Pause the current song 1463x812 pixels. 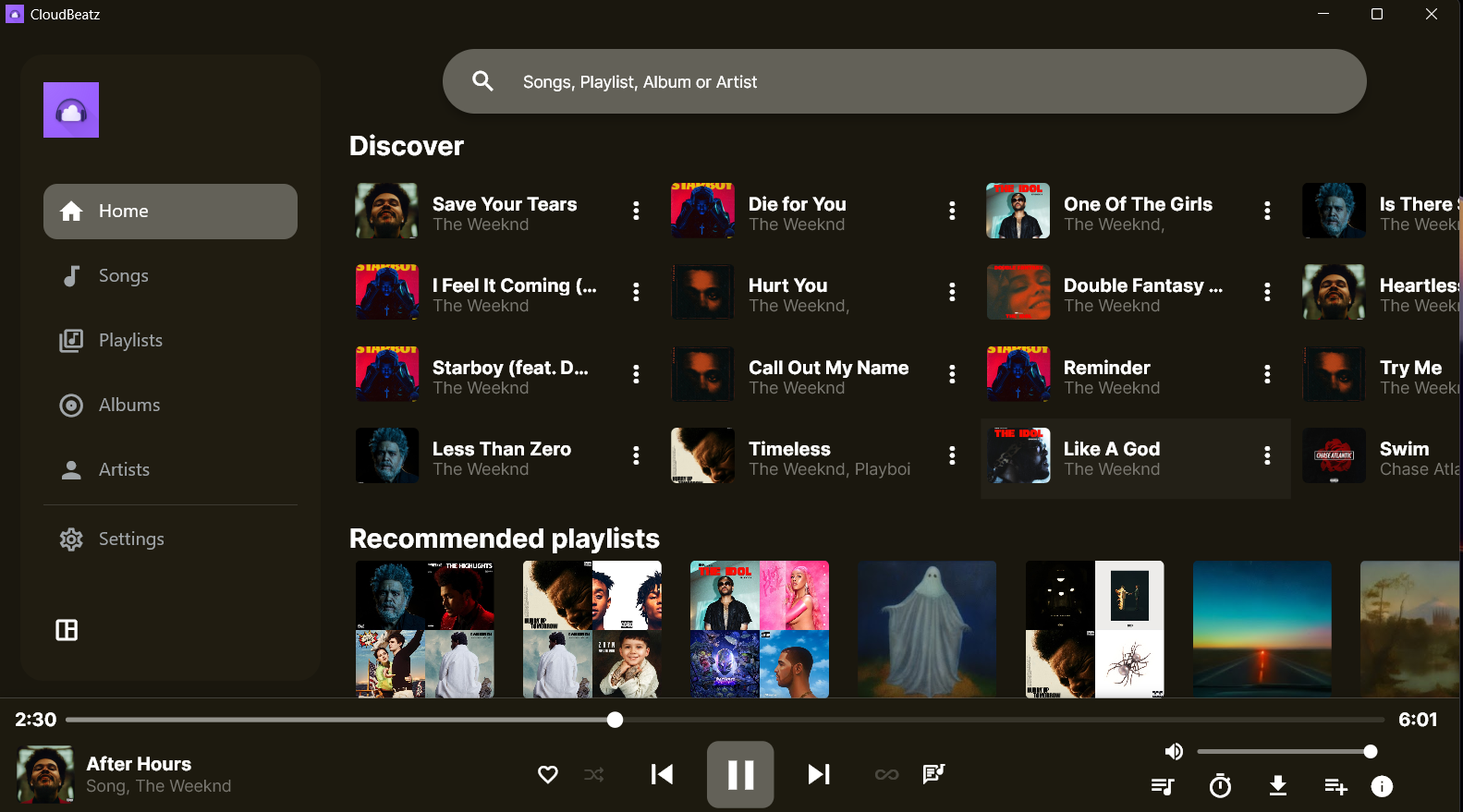pos(740,774)
